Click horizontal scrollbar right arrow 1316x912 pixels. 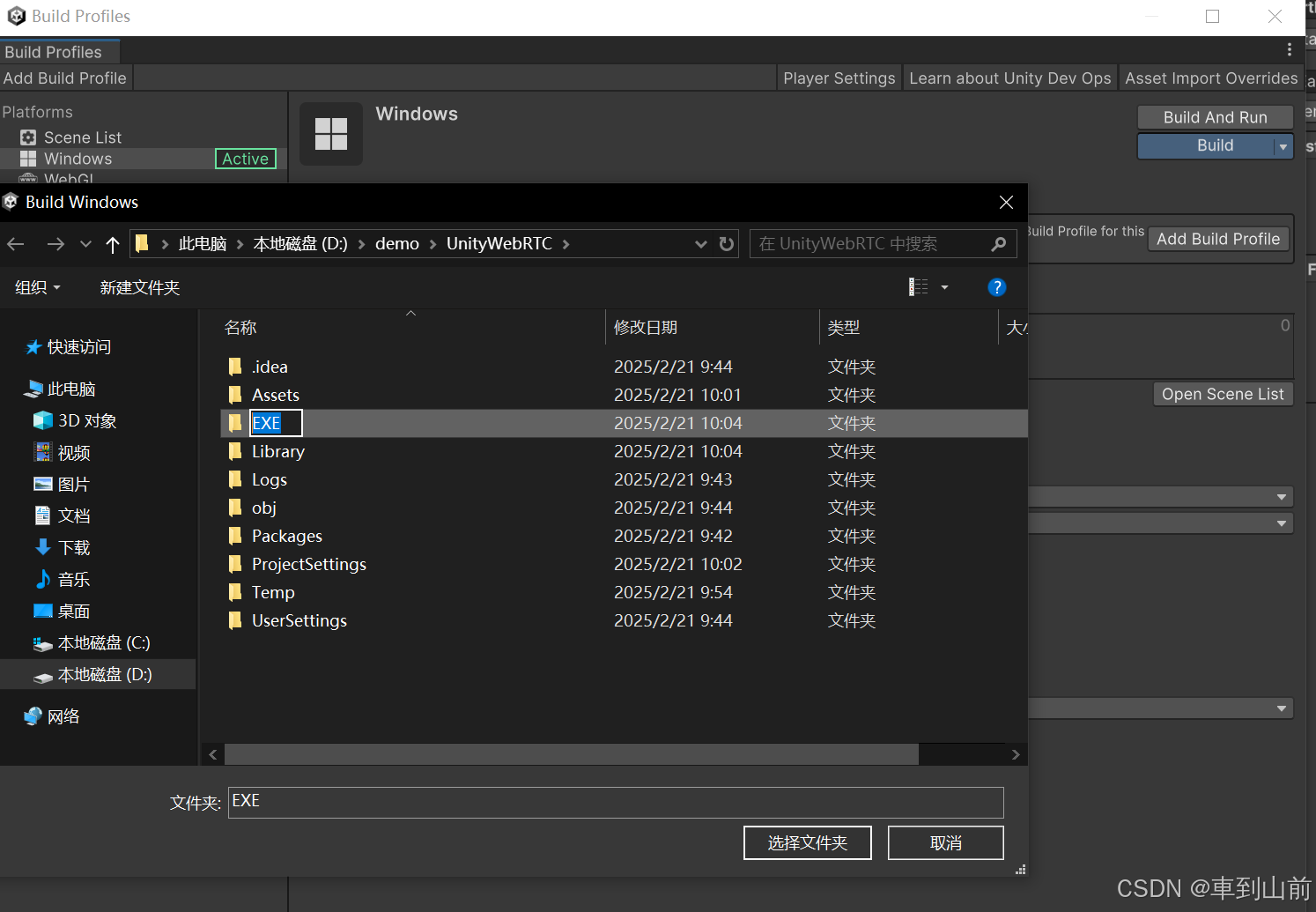(1016, 754)
